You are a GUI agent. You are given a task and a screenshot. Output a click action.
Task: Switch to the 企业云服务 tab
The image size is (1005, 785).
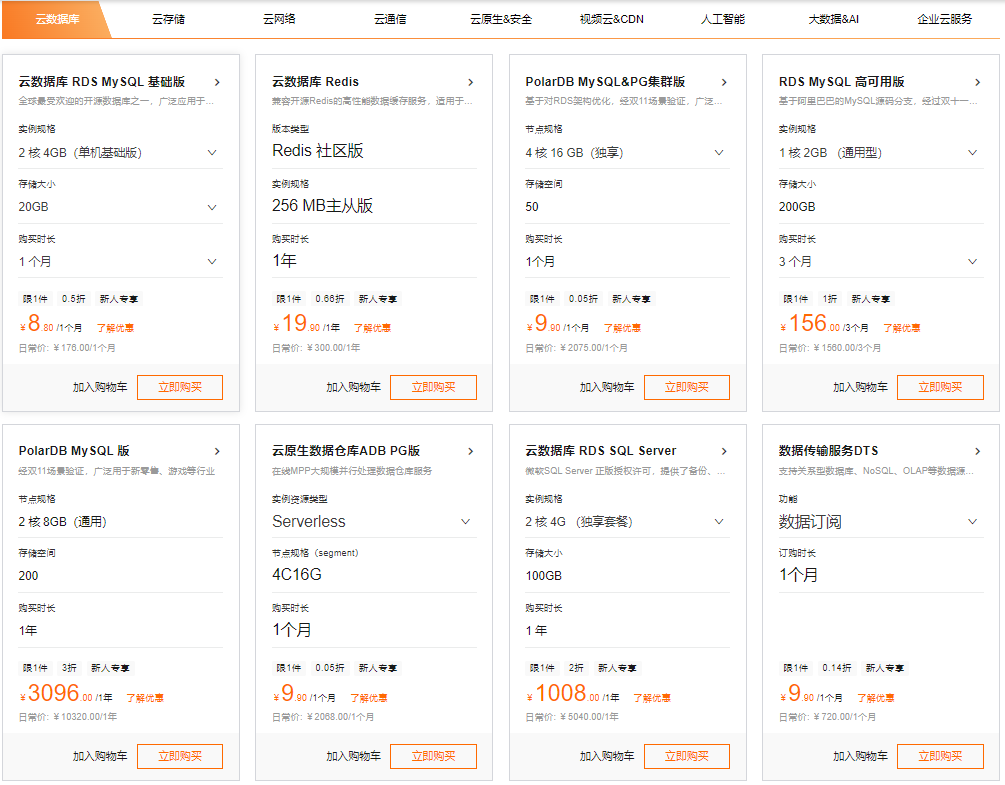pos(945,19)
